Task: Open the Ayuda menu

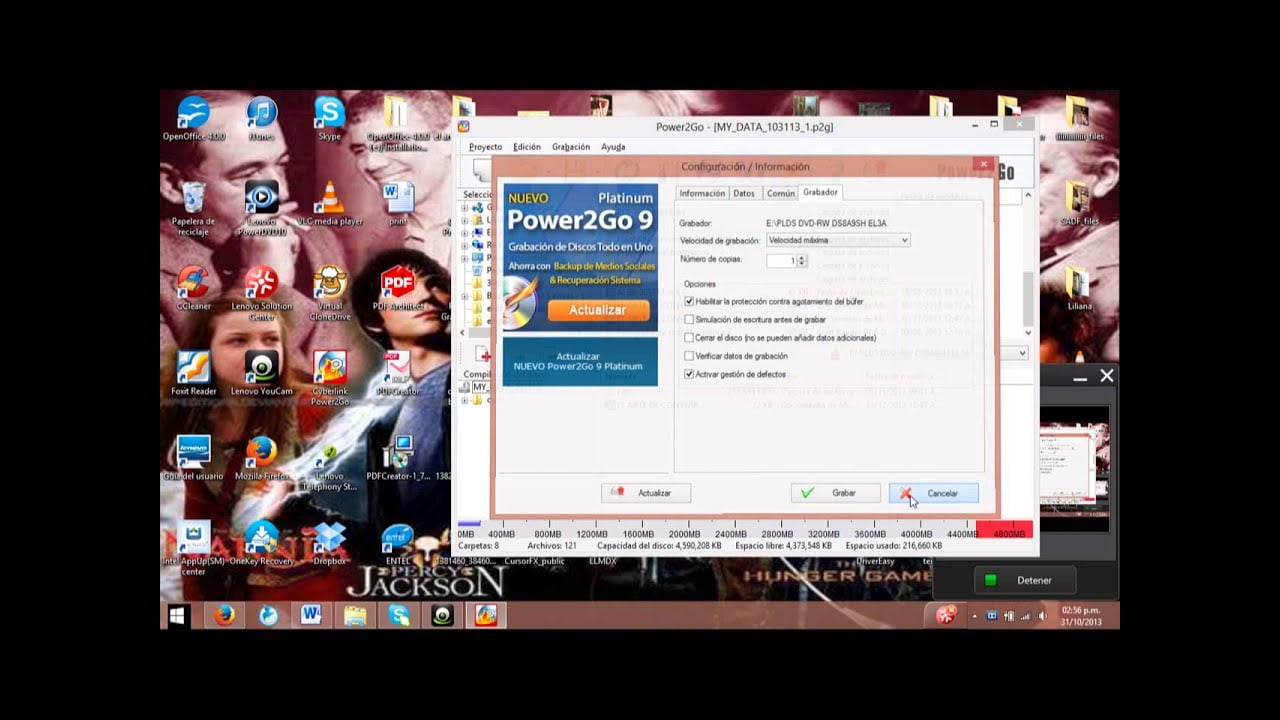Action: coord(613,147)
